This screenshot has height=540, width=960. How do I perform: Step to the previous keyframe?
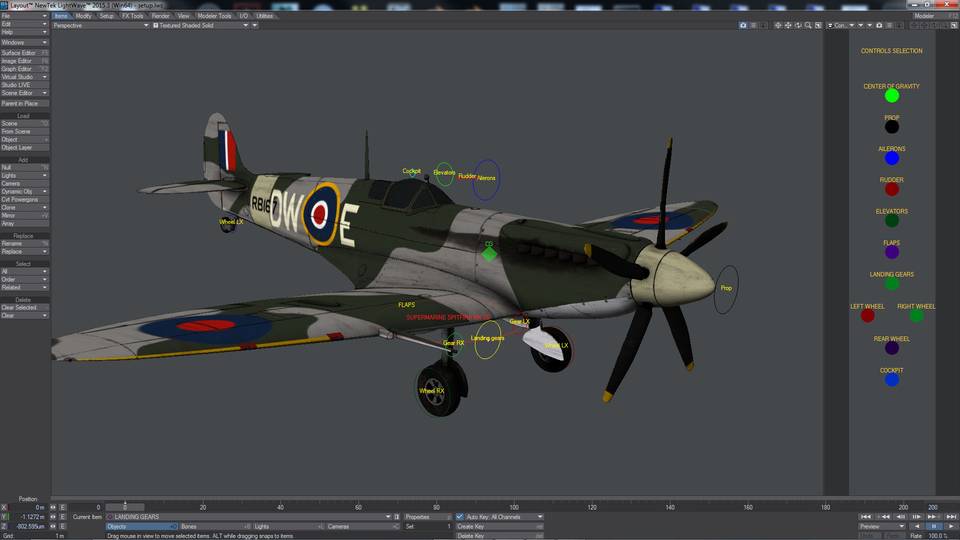(x=883, y=517)
